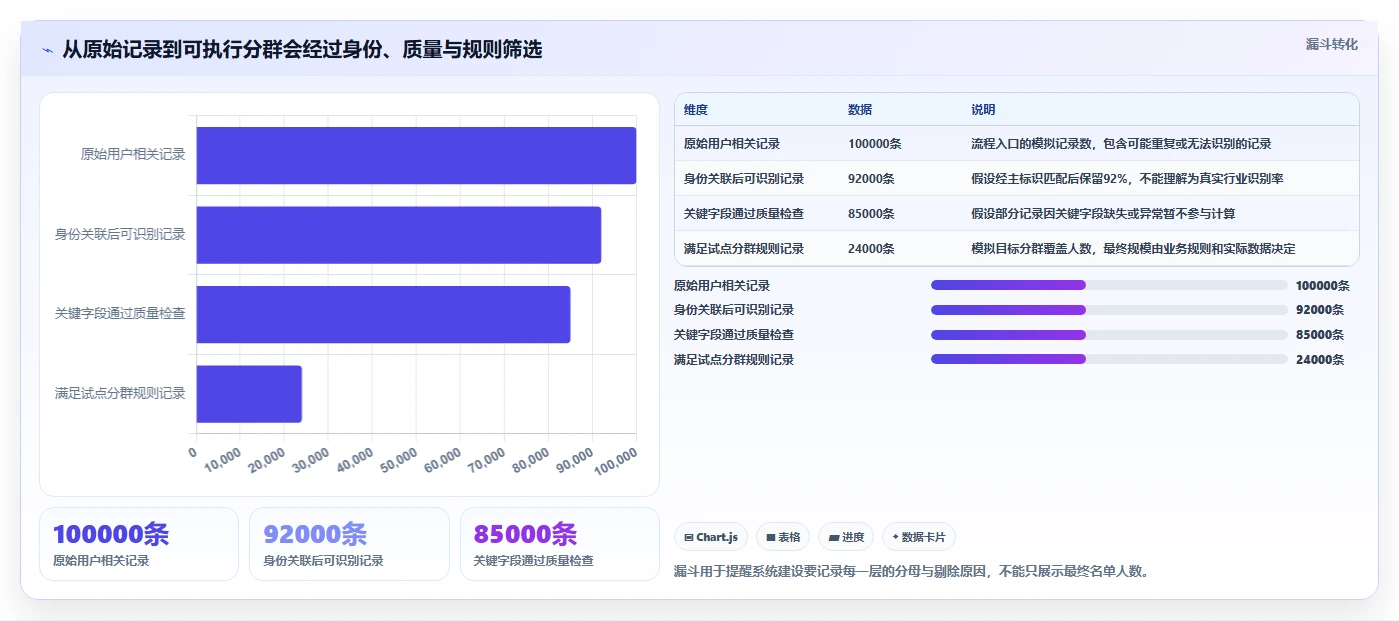Select the table cell 身份关联后可识别记录

[744, 179]
